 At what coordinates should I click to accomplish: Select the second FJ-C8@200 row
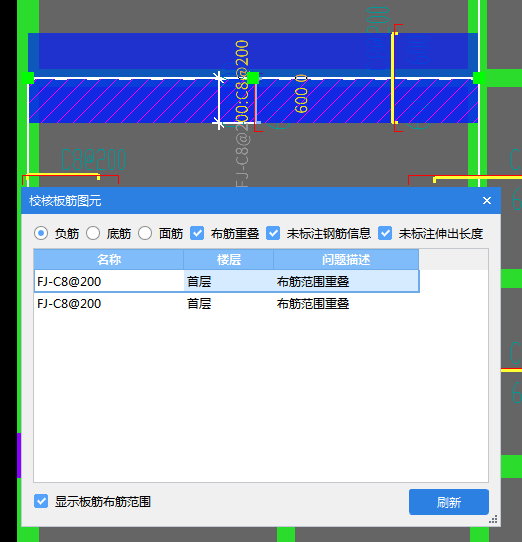tap(226, 303)
